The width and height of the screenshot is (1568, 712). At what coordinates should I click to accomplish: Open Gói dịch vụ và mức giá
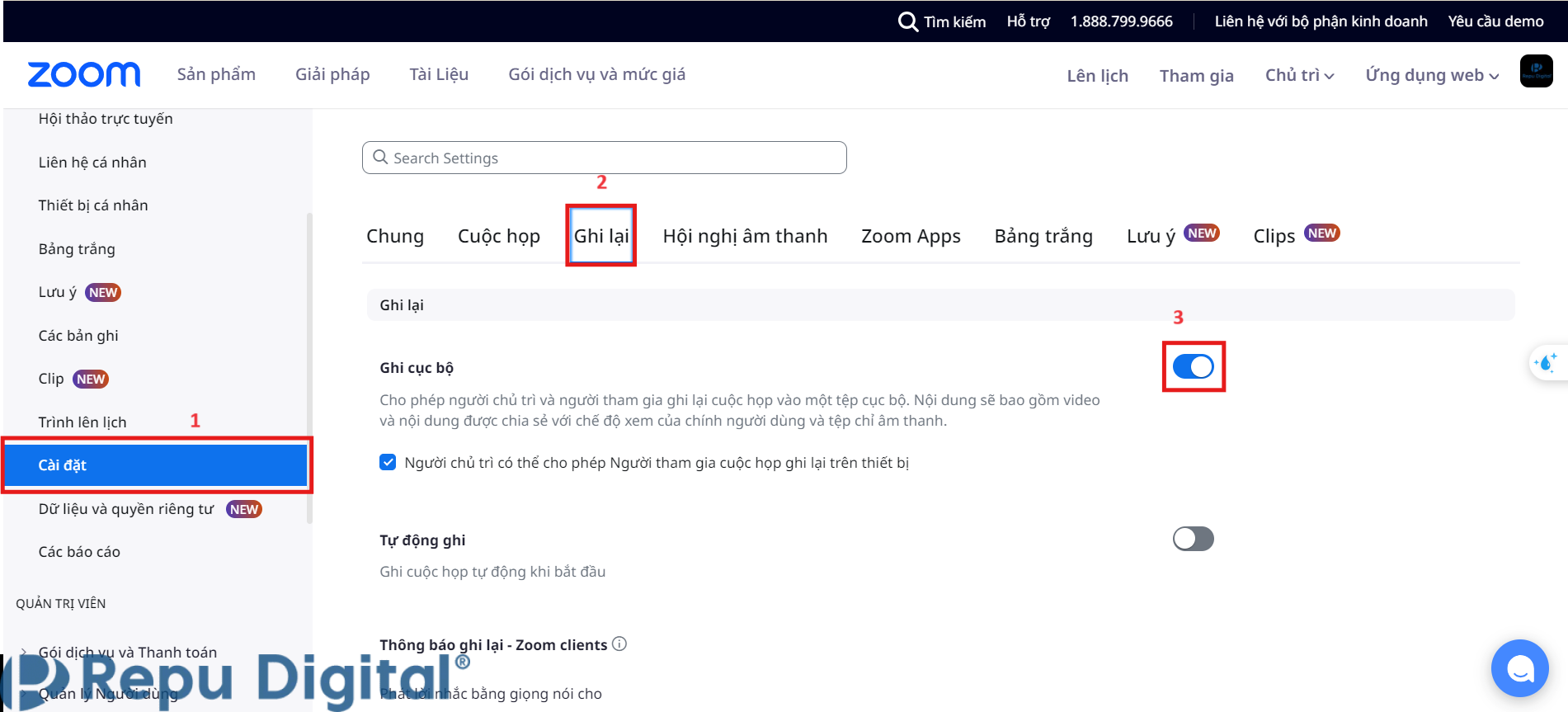596,74
